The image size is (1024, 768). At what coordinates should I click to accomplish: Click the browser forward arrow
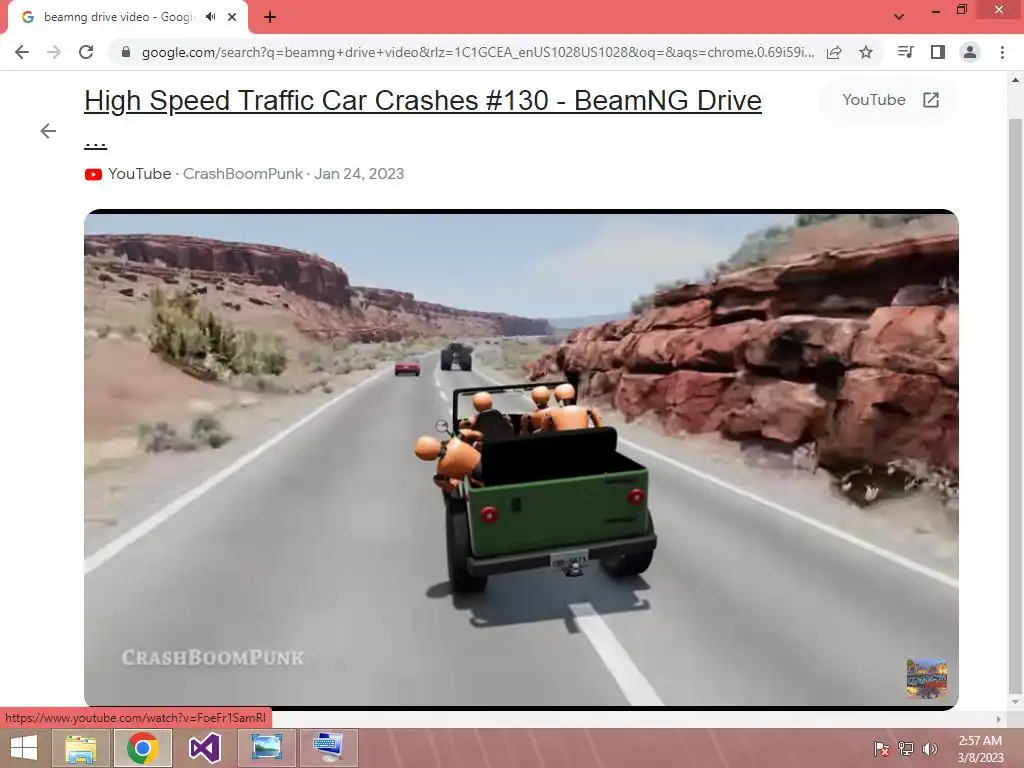tap(54, 52)
